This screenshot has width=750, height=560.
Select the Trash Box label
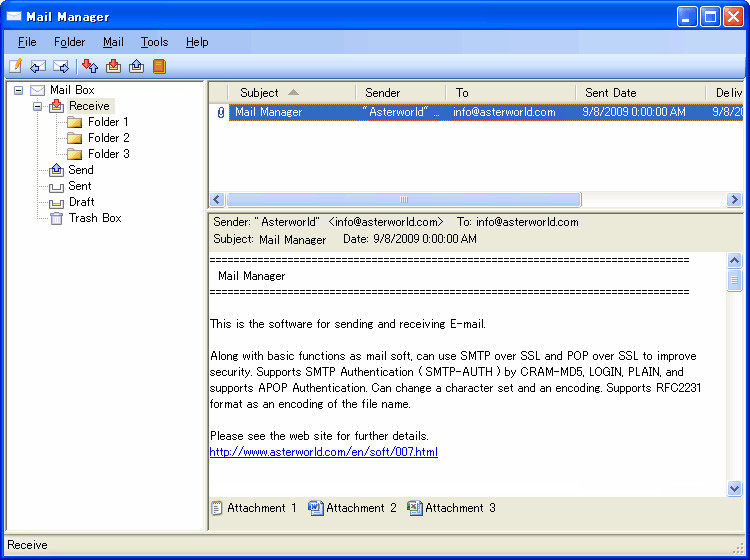point(95,218)
